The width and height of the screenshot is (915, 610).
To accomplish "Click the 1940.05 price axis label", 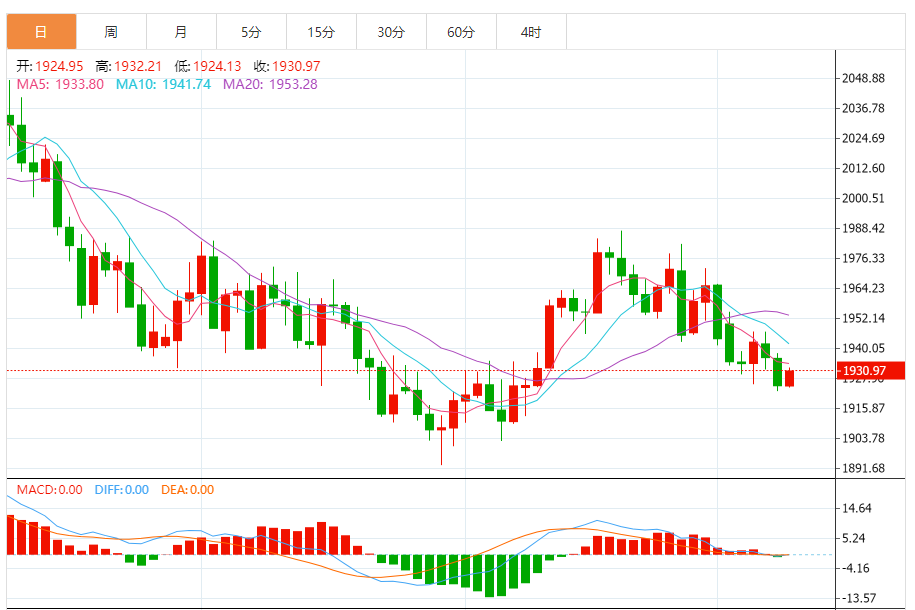I will [863, 348].
